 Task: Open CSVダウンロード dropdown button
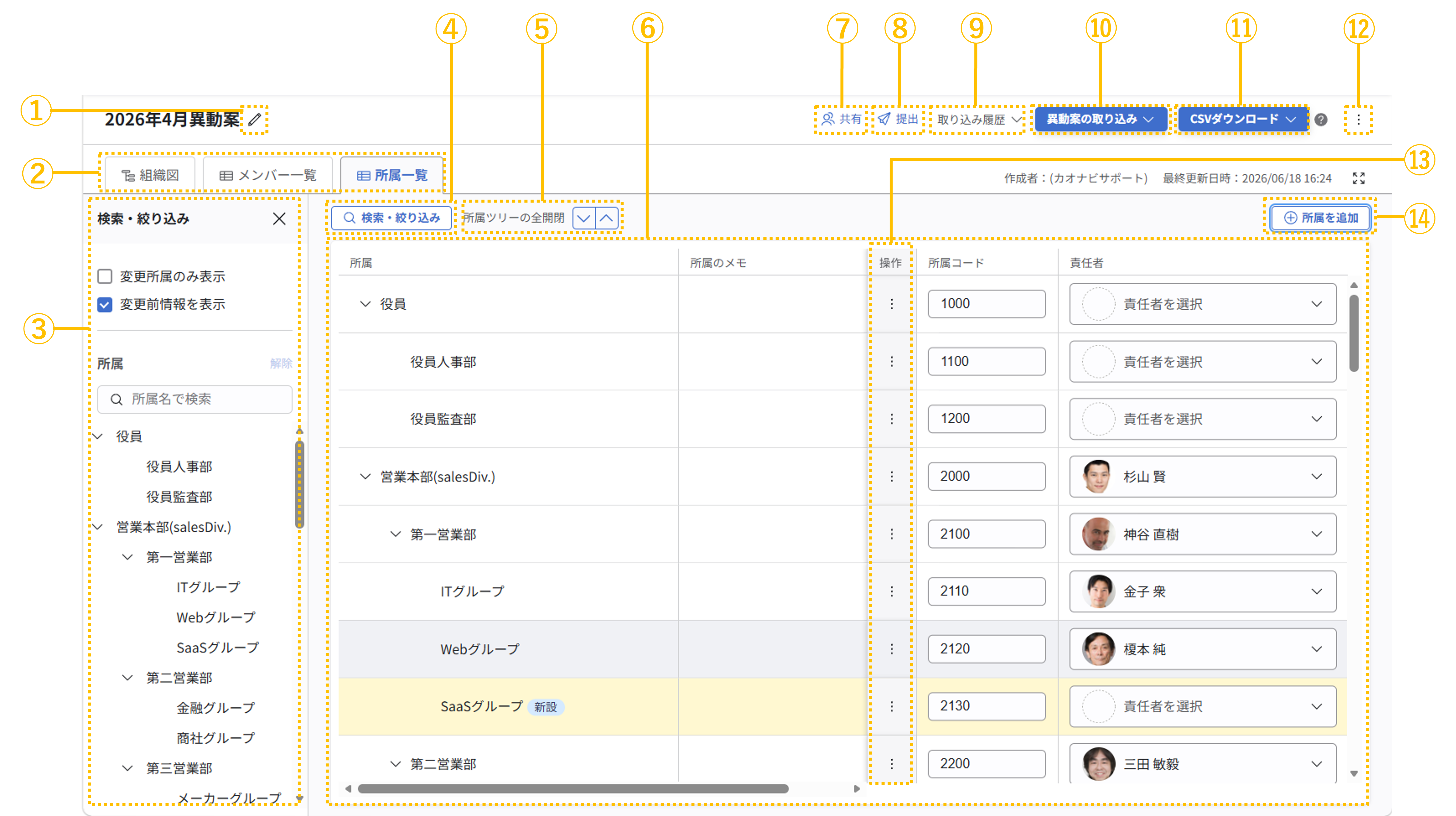(x=1243, y=119)
